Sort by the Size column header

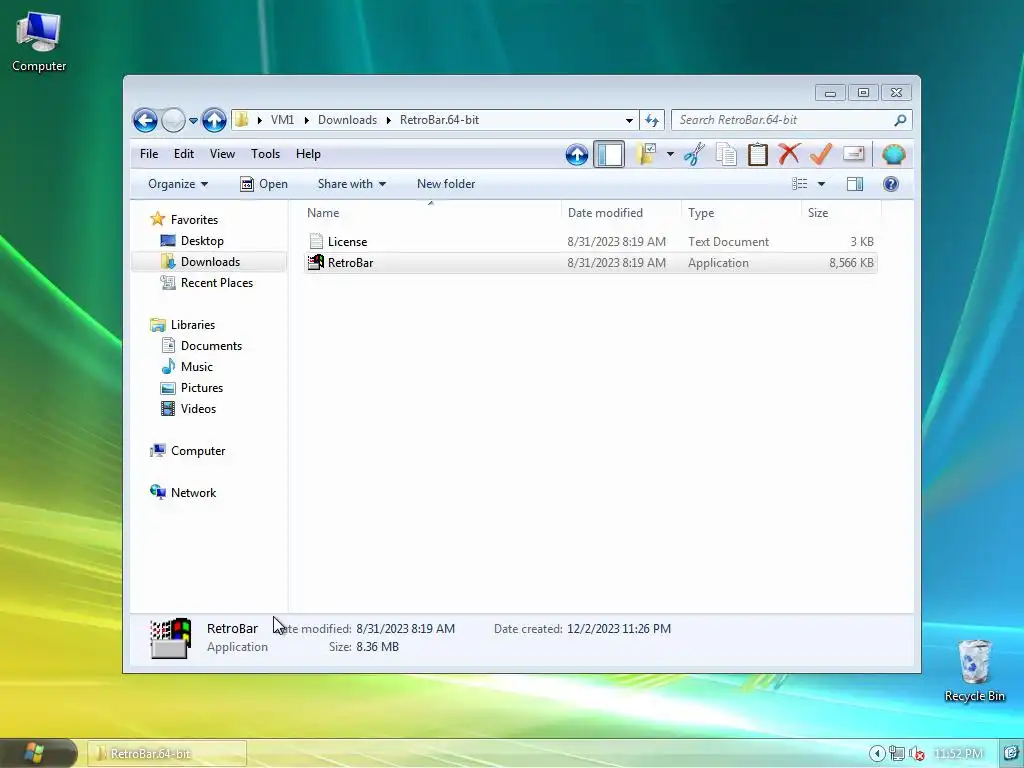pyautogui.click(x=841, y=213)
